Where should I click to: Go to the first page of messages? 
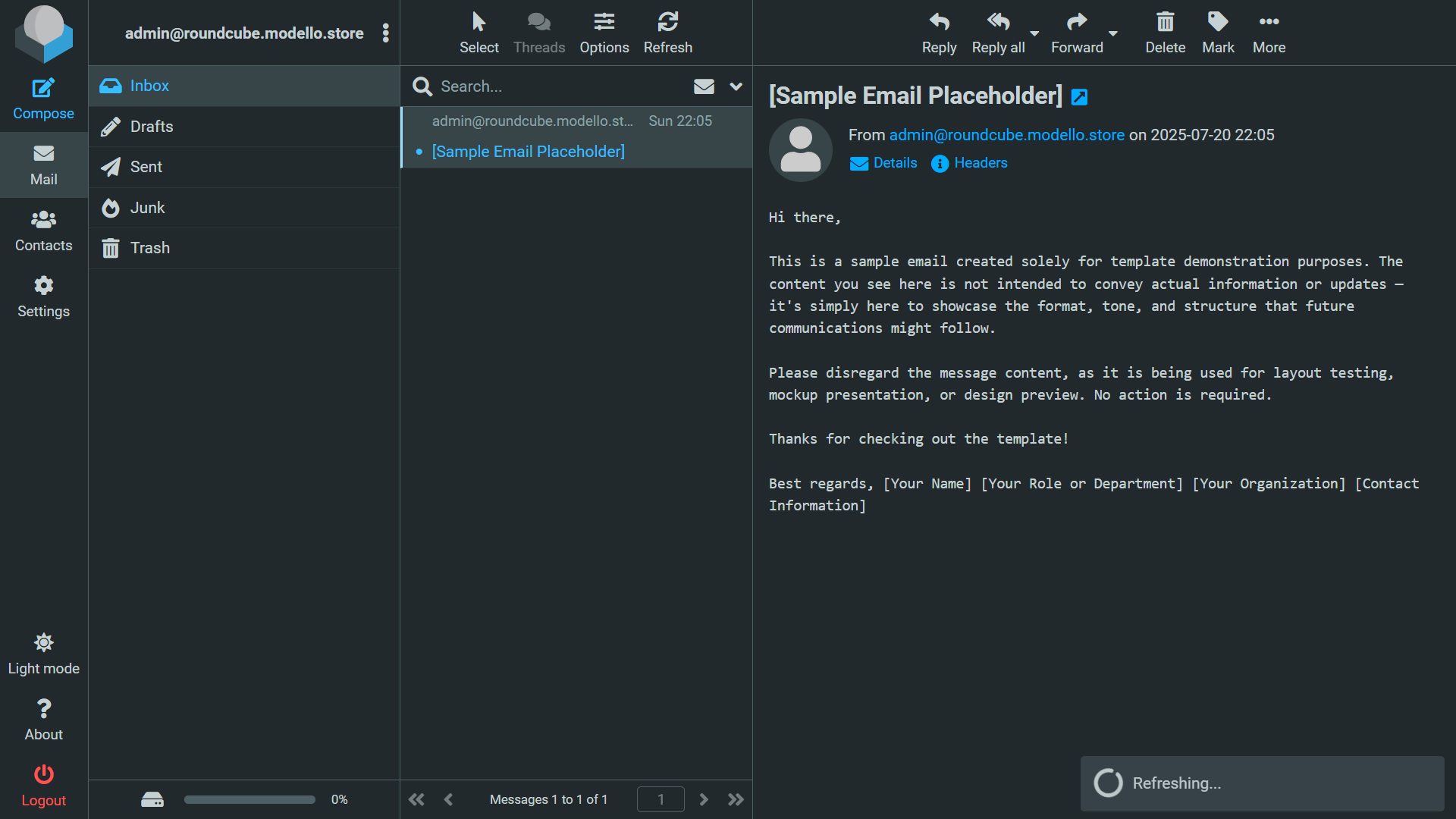click(416, 799)
